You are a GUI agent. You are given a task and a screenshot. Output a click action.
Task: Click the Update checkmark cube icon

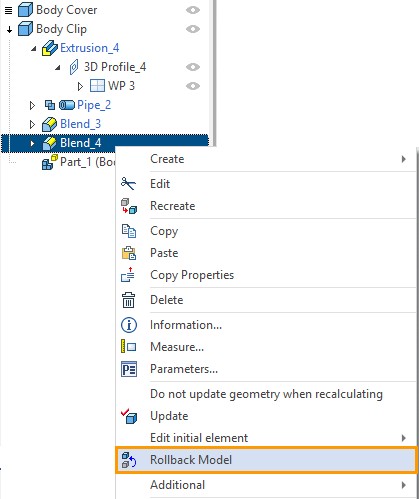click(129, 416)
